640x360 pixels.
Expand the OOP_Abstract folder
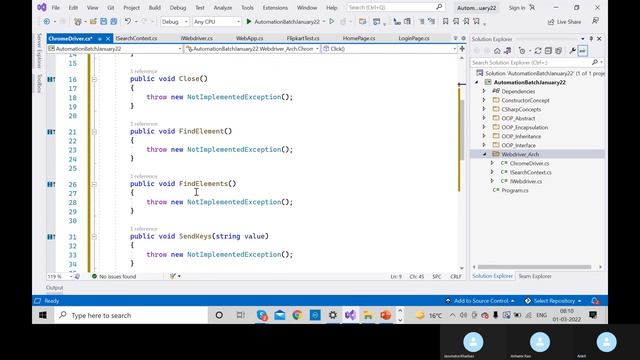click(x=484, y=118)
